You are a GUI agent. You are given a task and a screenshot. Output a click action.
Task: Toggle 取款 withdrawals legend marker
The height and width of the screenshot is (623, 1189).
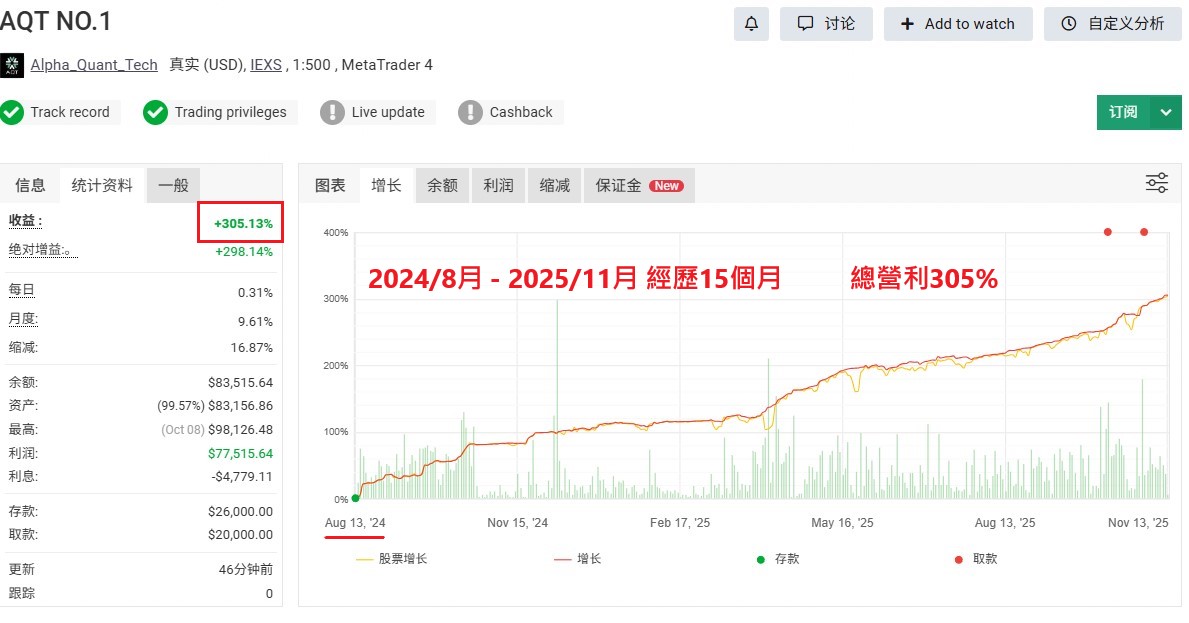point(976,559)
